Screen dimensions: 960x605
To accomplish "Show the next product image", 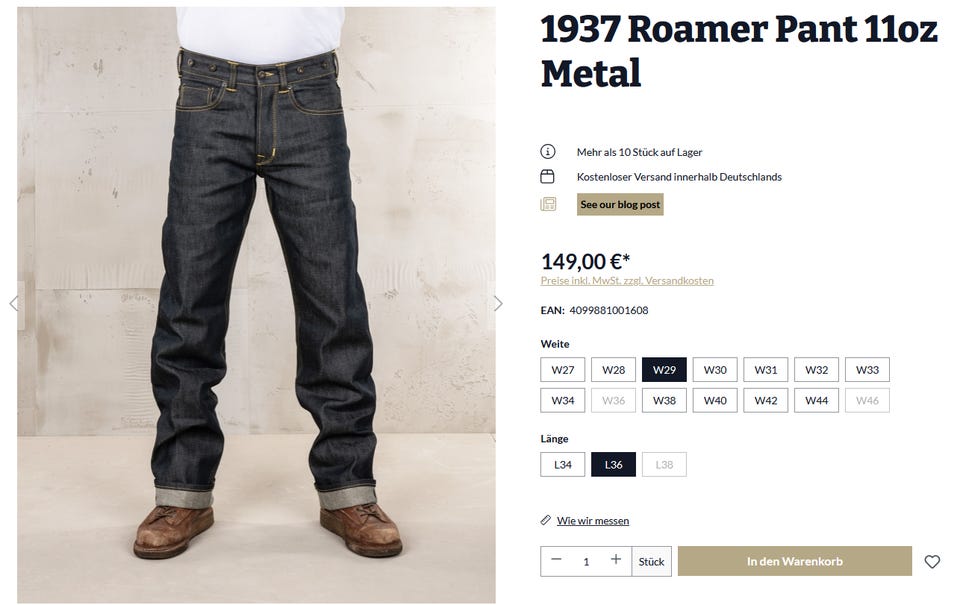I will (x=498, y=303).
